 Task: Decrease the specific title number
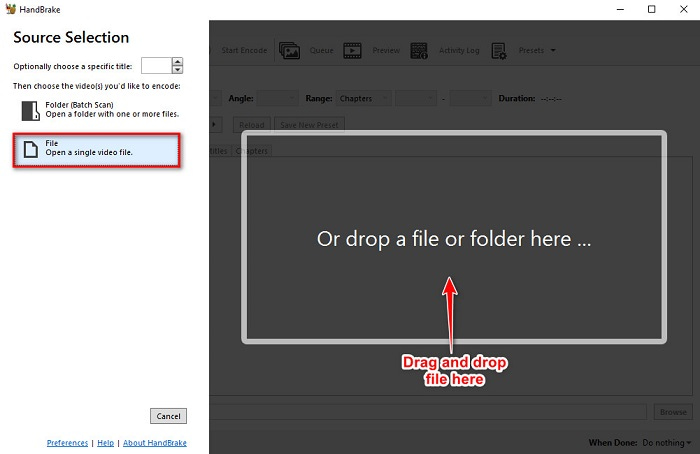pyautogui.click(x=178, y=70)
